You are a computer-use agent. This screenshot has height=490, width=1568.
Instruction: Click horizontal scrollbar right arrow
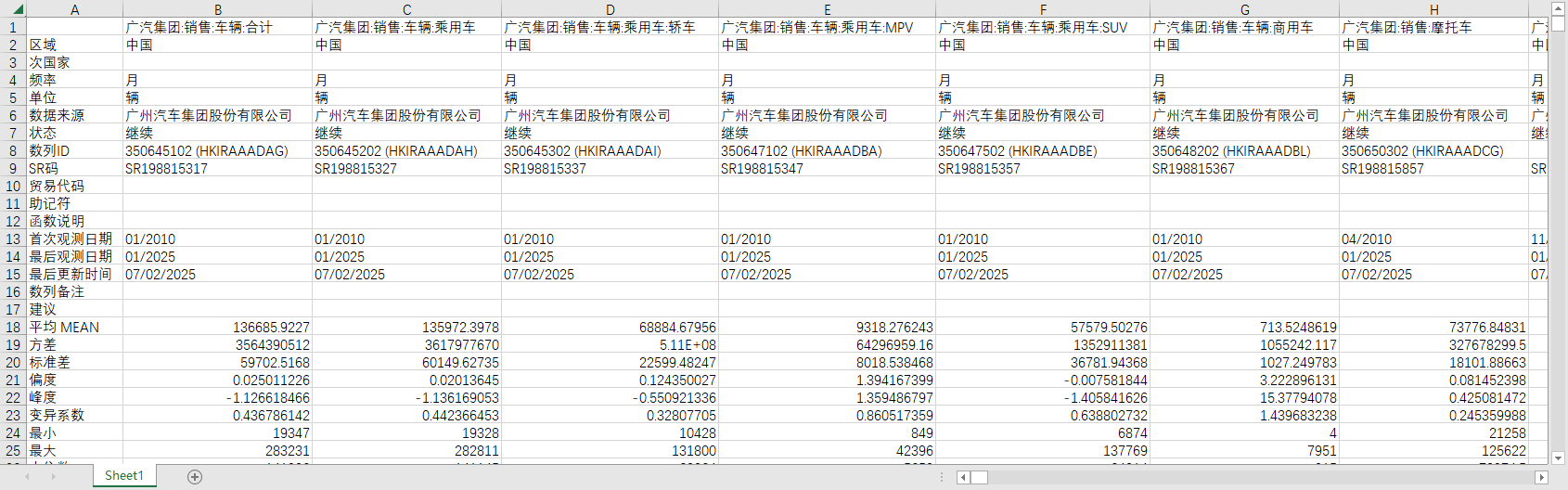1542,477
